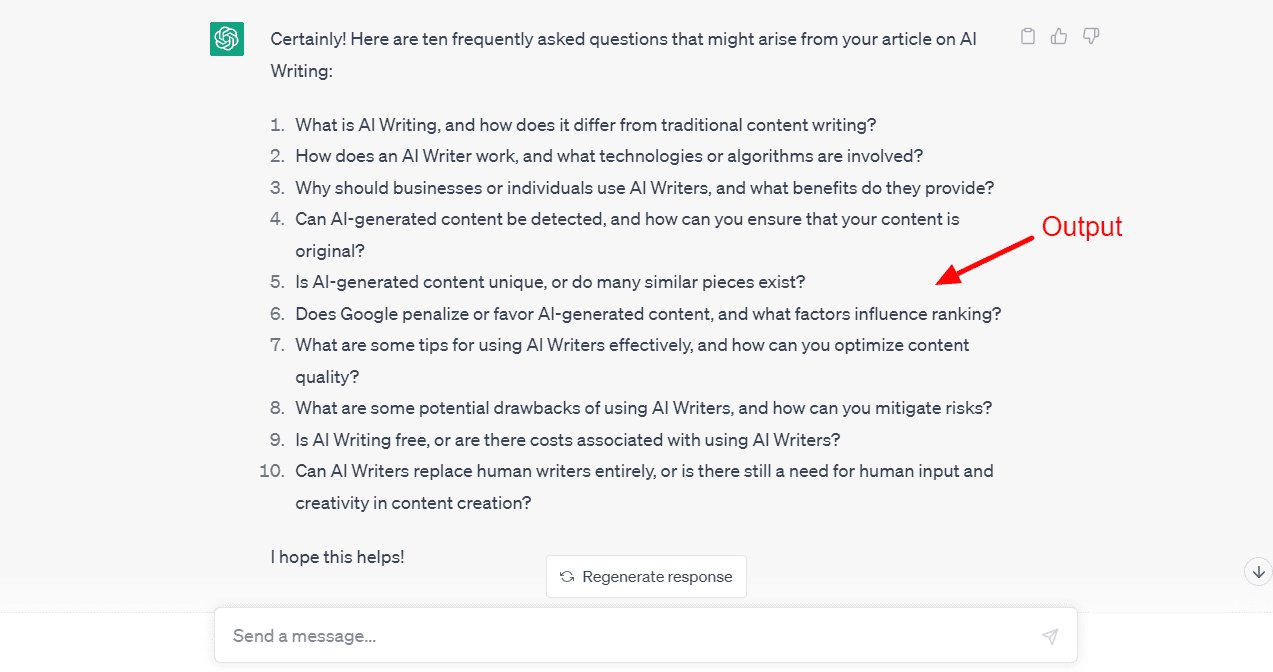Focus the 'Send a message...' input box

point(630,636)
